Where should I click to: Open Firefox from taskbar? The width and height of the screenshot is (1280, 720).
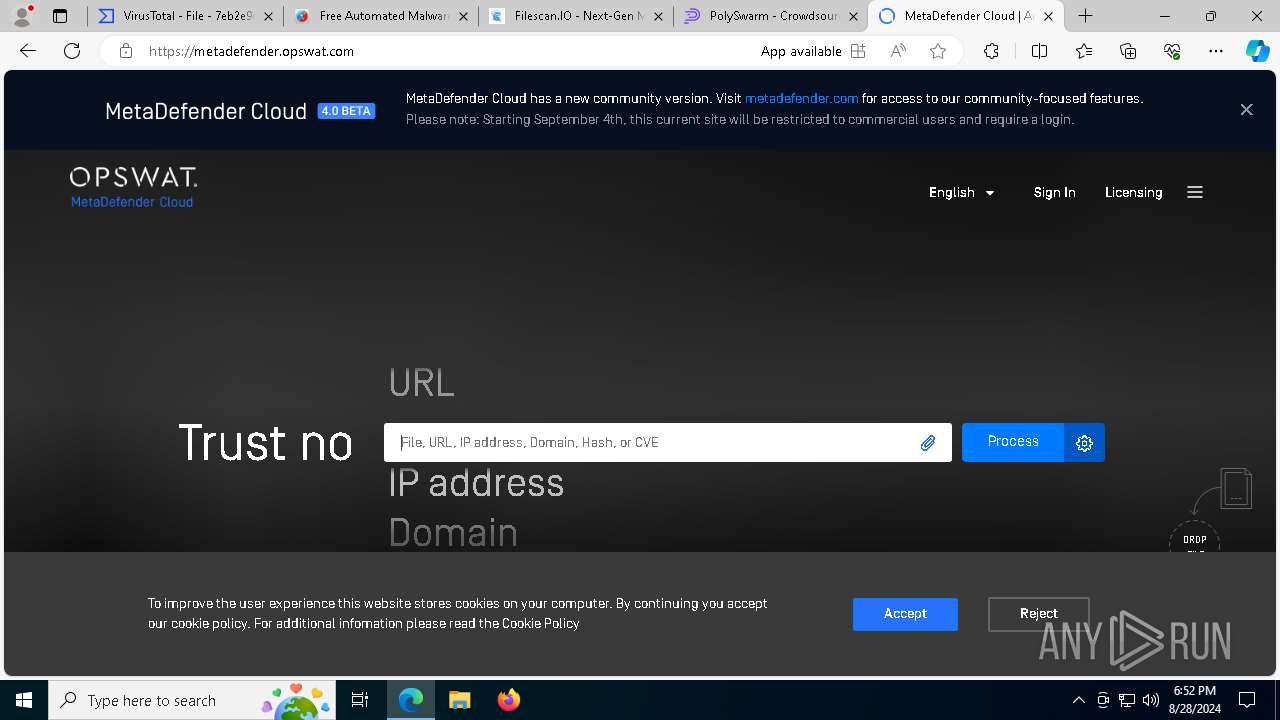point(508,700)
